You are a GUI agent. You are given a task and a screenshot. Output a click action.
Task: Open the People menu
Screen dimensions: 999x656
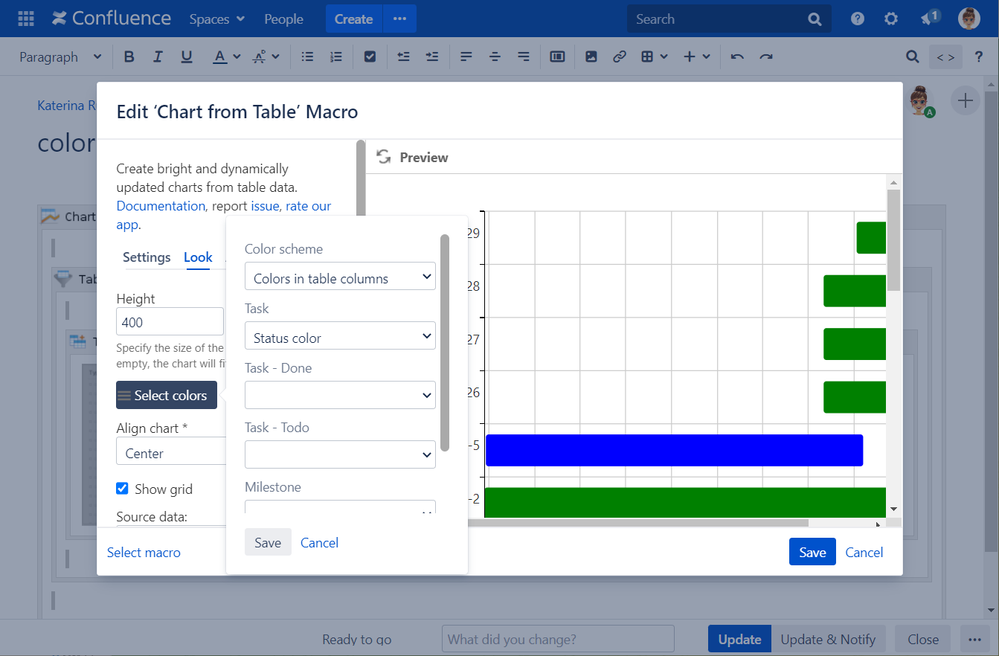click(x=284, y=19)
